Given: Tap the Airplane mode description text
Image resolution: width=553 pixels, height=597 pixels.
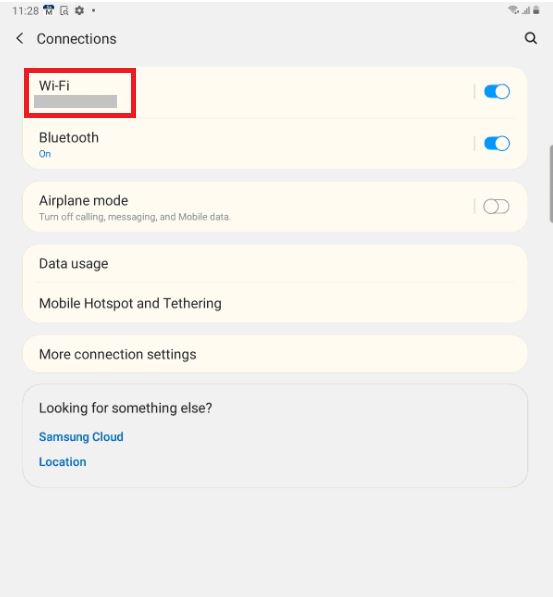Looking at the screenshot, I should tap(134, 217).
